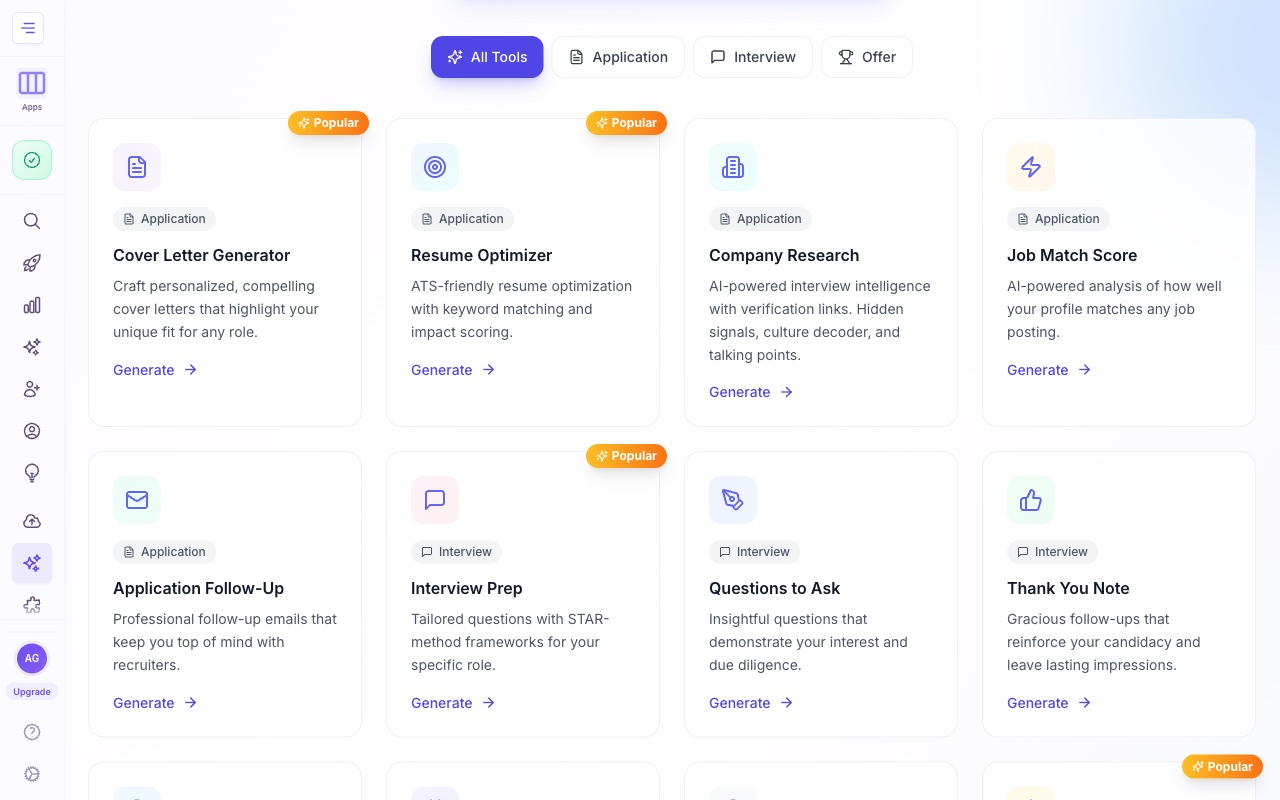Click the All Tools button
Image resolution: width=1280 pixels, height=800 pixels.
click(x=487, y=57)
